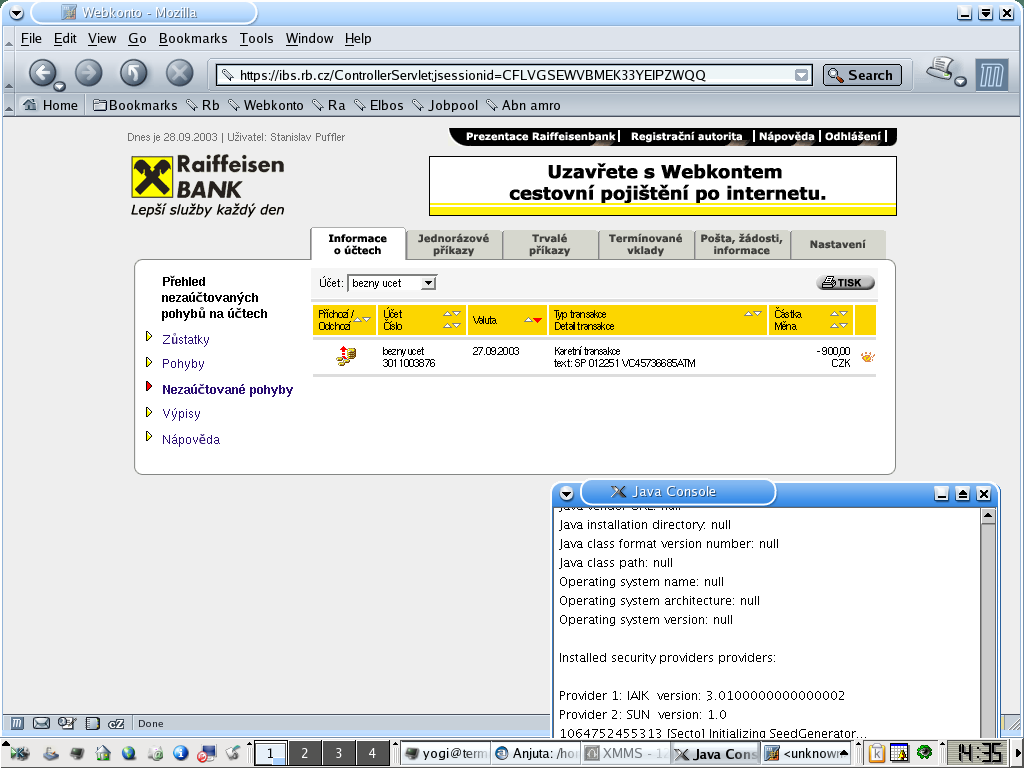Open the Tools menu
Viewport: 1024px width, 768px height.
point(256,39)
